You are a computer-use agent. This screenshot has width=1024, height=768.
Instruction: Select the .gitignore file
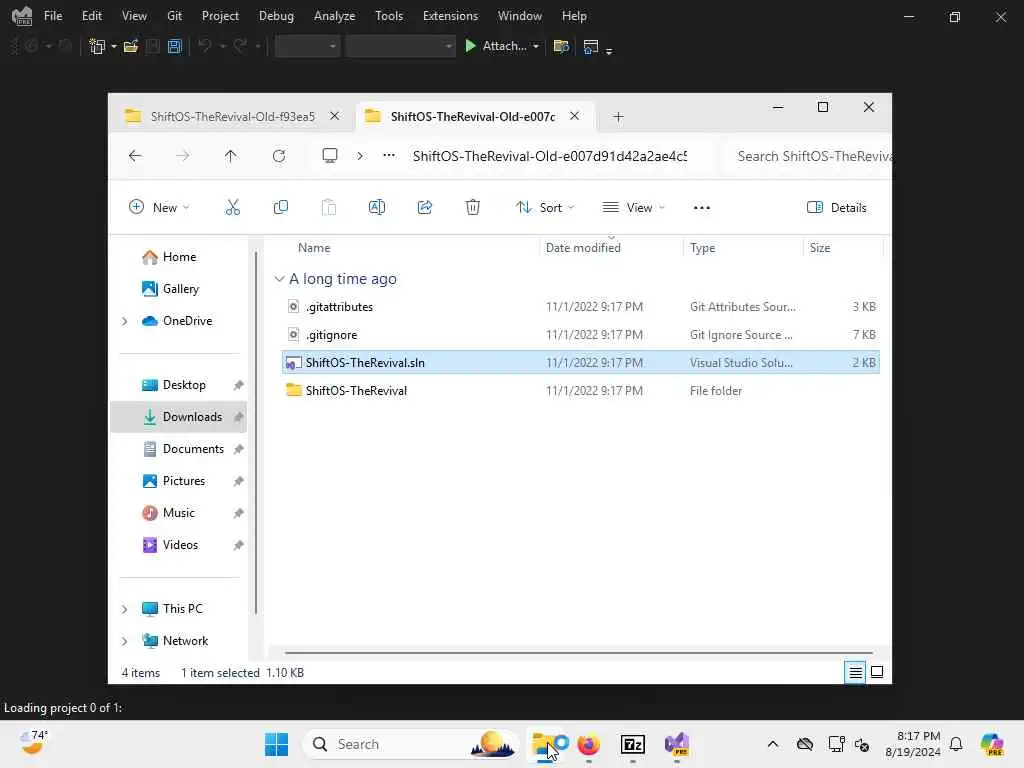(x=580, y=335)
